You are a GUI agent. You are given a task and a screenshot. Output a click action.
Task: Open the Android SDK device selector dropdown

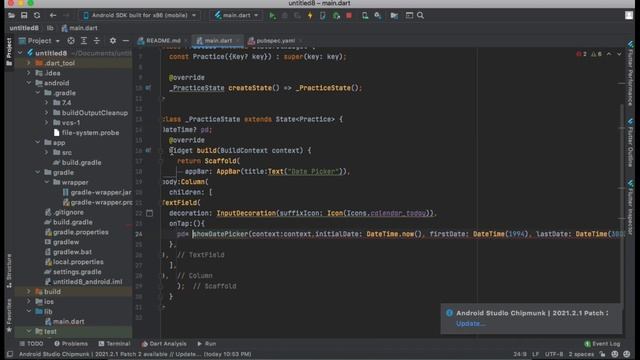click(x=139, y=16)
